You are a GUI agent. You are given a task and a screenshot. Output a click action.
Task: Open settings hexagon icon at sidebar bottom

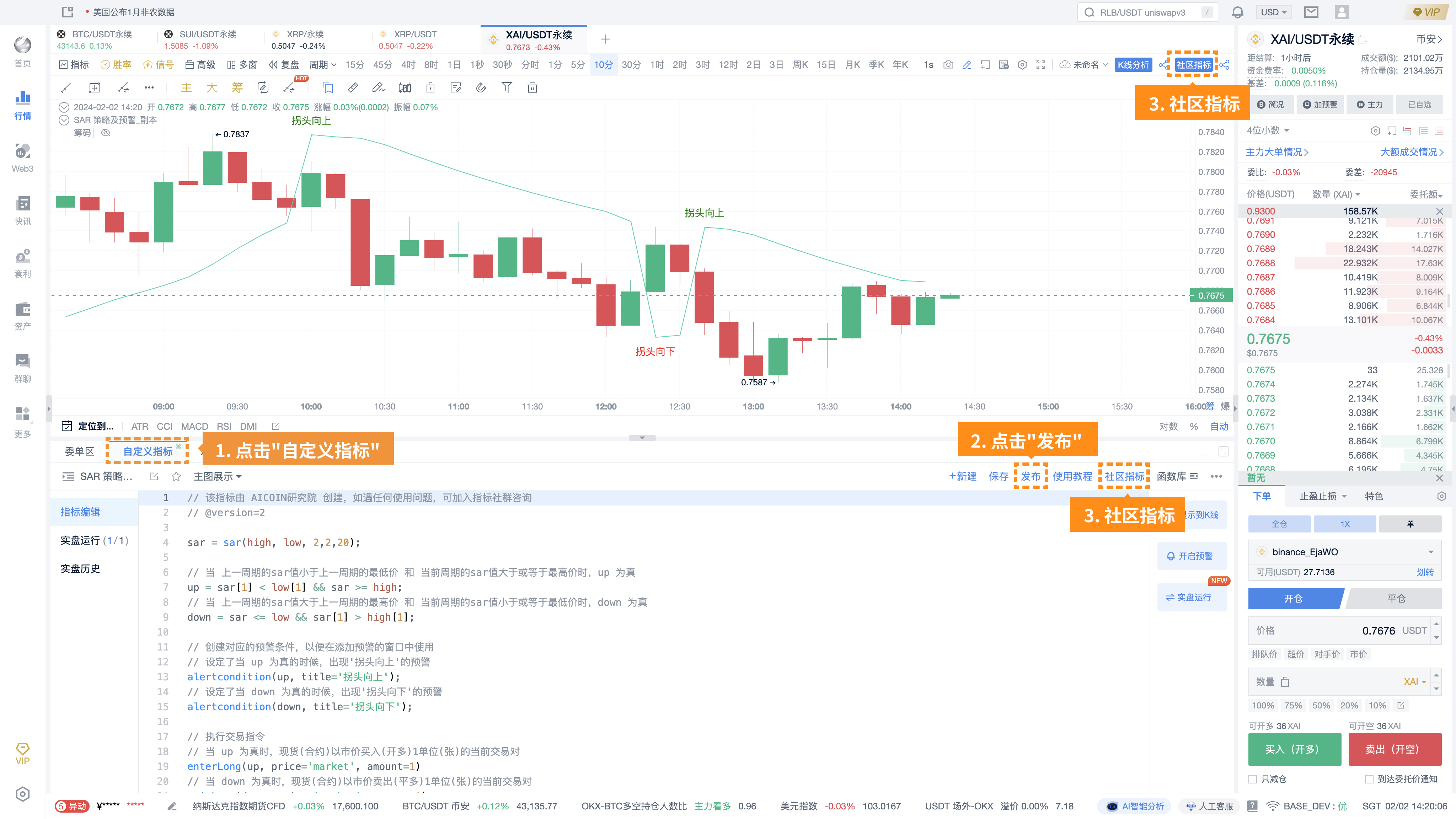click(x=23, y=794)
